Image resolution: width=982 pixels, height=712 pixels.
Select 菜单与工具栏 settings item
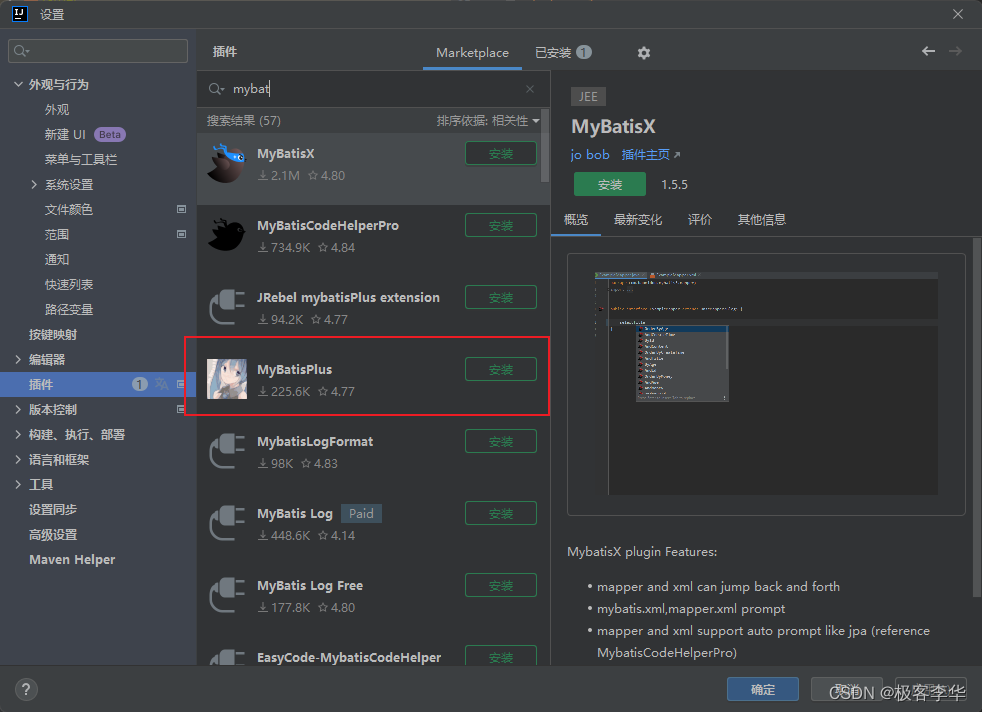pyautogui.click(x=80, y=159)
